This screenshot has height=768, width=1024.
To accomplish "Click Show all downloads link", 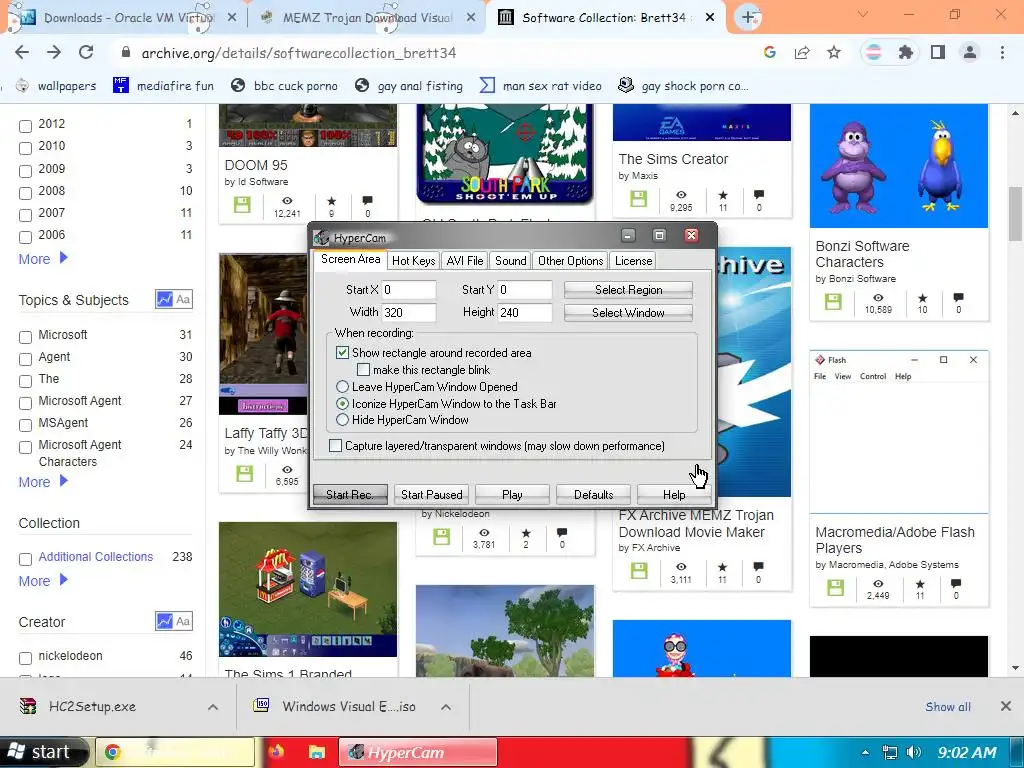I will click(x=948, y=707).
